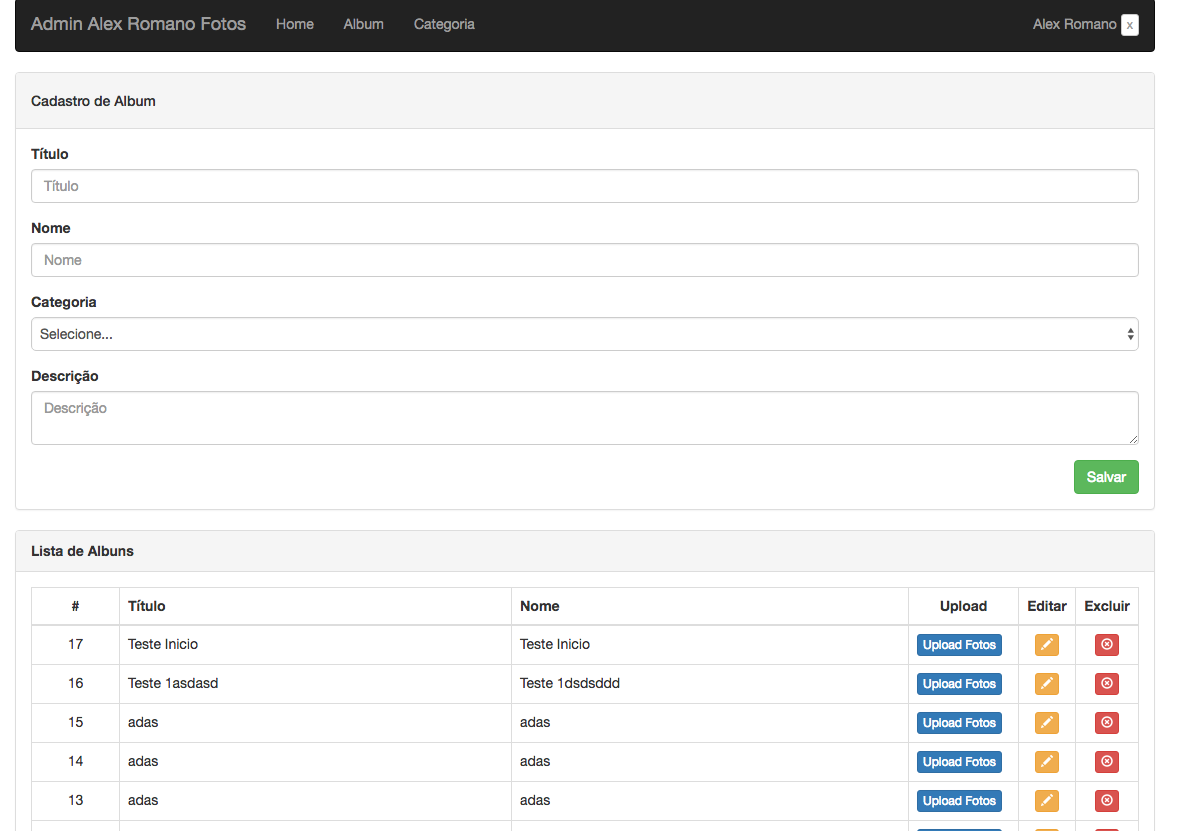Delete album 17 with the red X icon
Viewport: 1199px width, 831px height.
1106,644
